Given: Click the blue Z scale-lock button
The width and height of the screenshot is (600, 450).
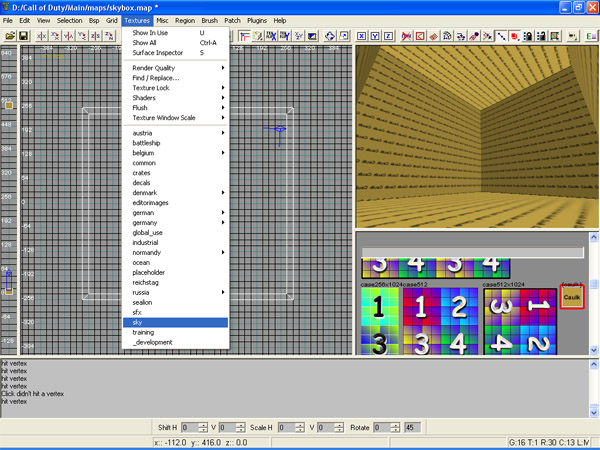Looking at the screenshot, I should (388, 36).
